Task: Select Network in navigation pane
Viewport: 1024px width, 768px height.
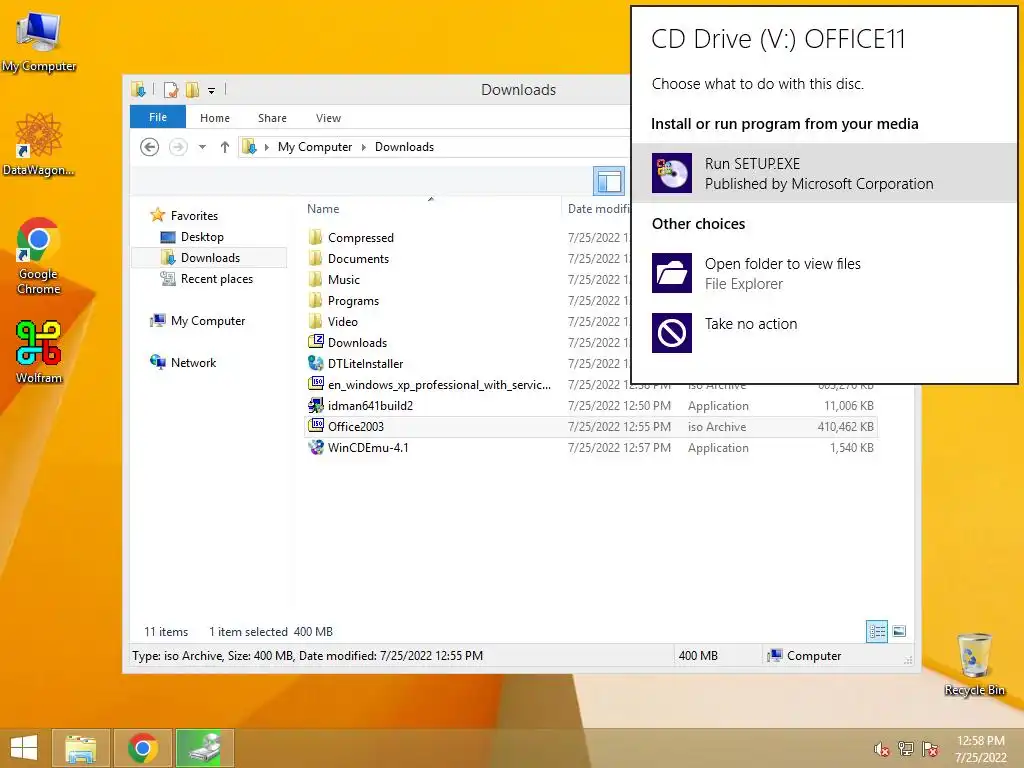Action: [193, 362]
